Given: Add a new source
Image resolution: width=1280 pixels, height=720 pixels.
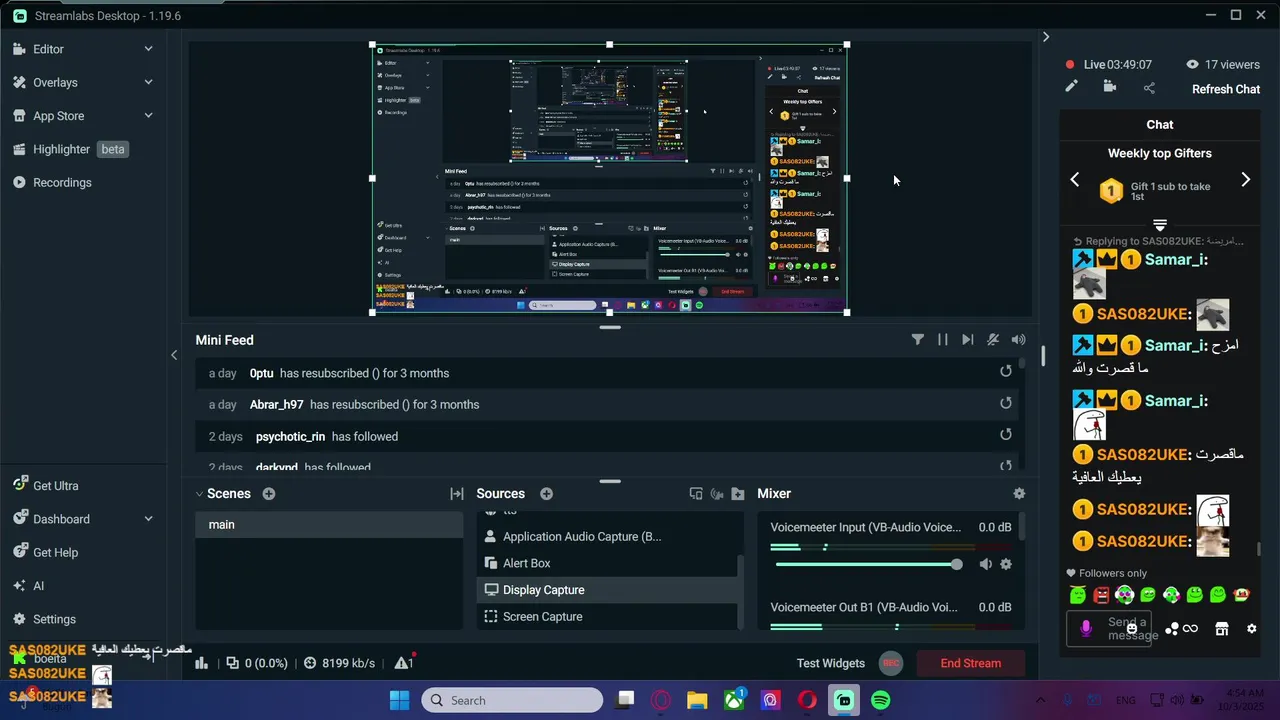Looking at the screenshot, I should (x=546, y=494).
